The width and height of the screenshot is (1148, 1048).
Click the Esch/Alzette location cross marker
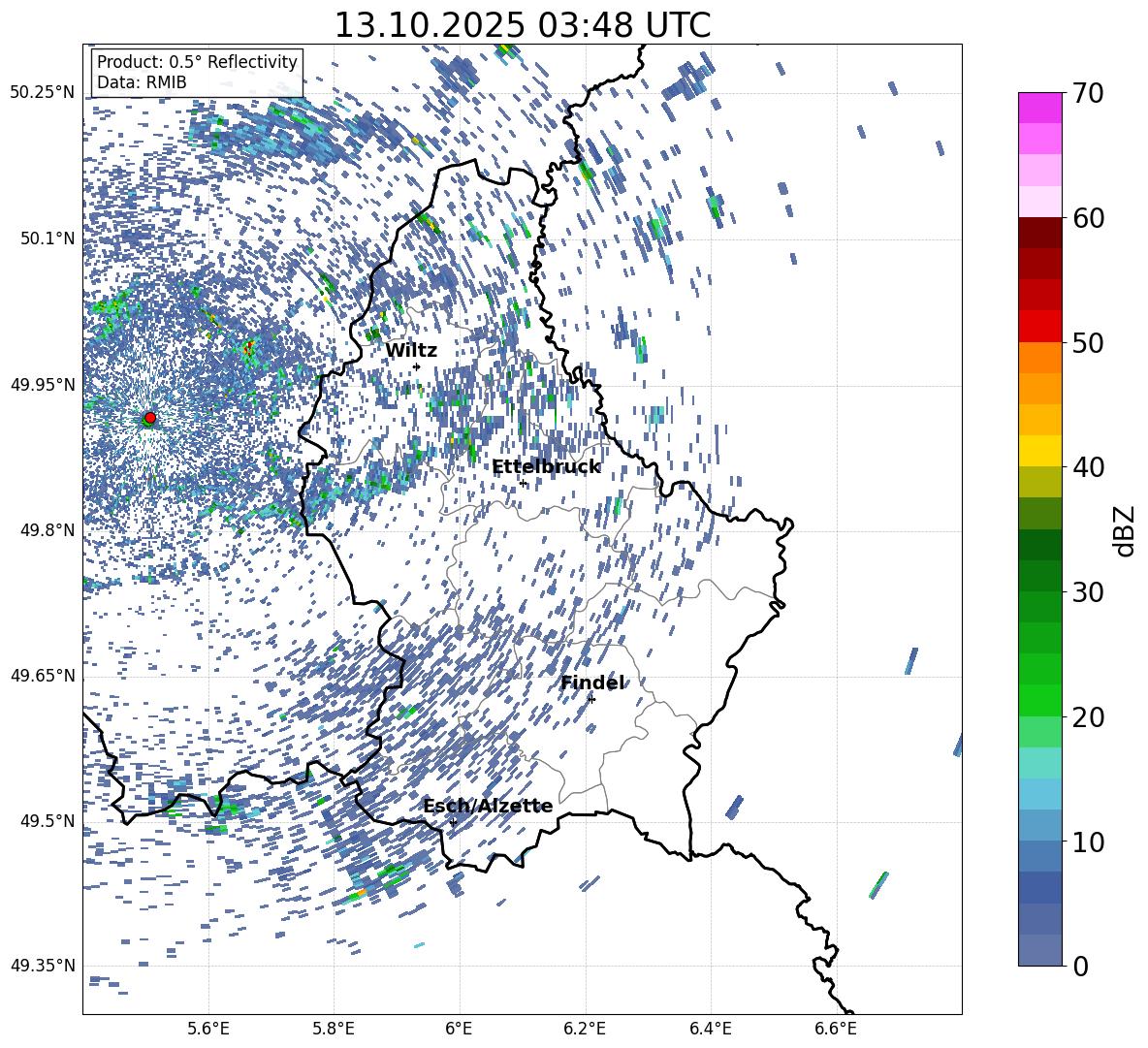(x=453, y=822)
